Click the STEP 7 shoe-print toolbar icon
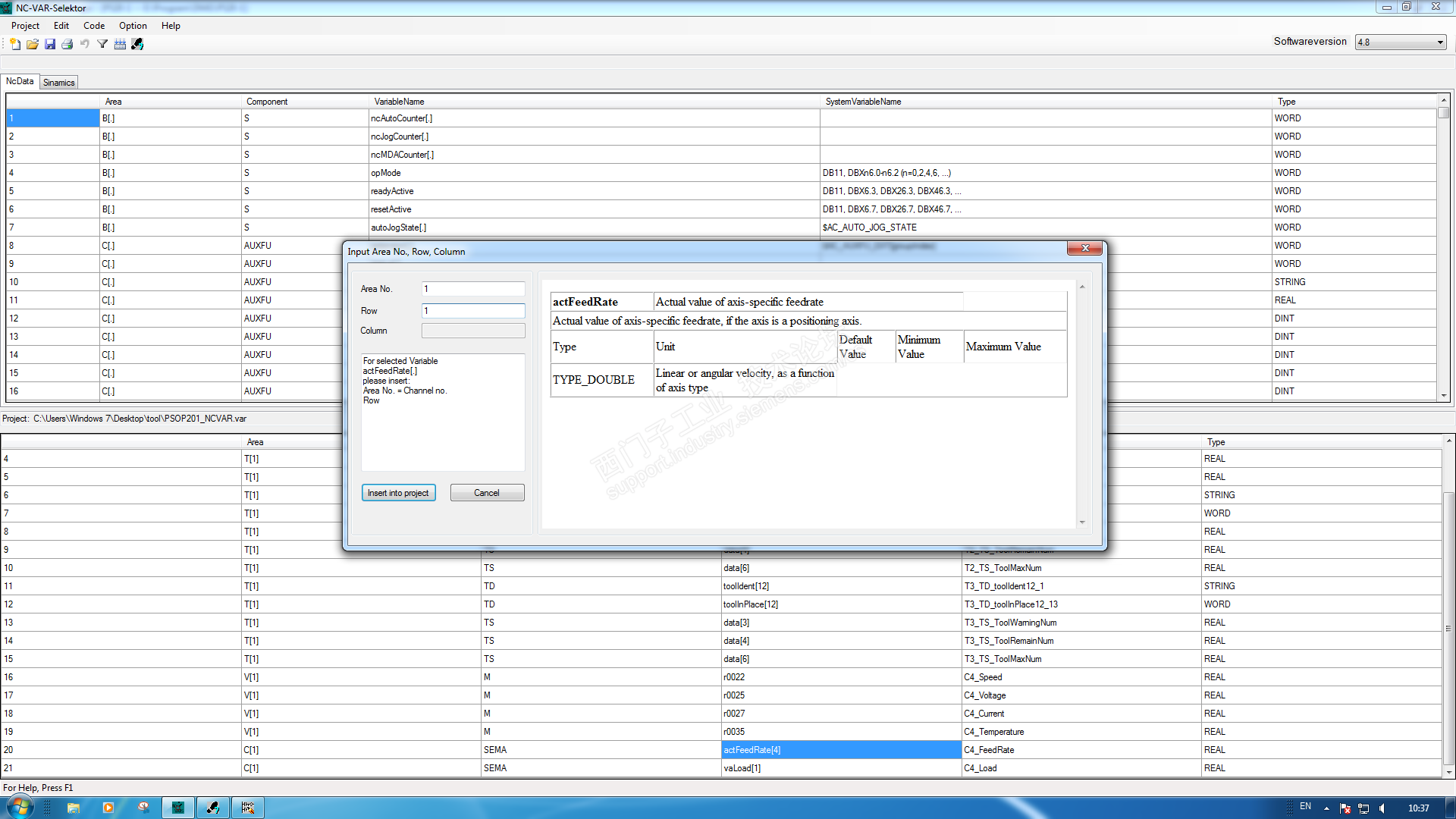 137,44
